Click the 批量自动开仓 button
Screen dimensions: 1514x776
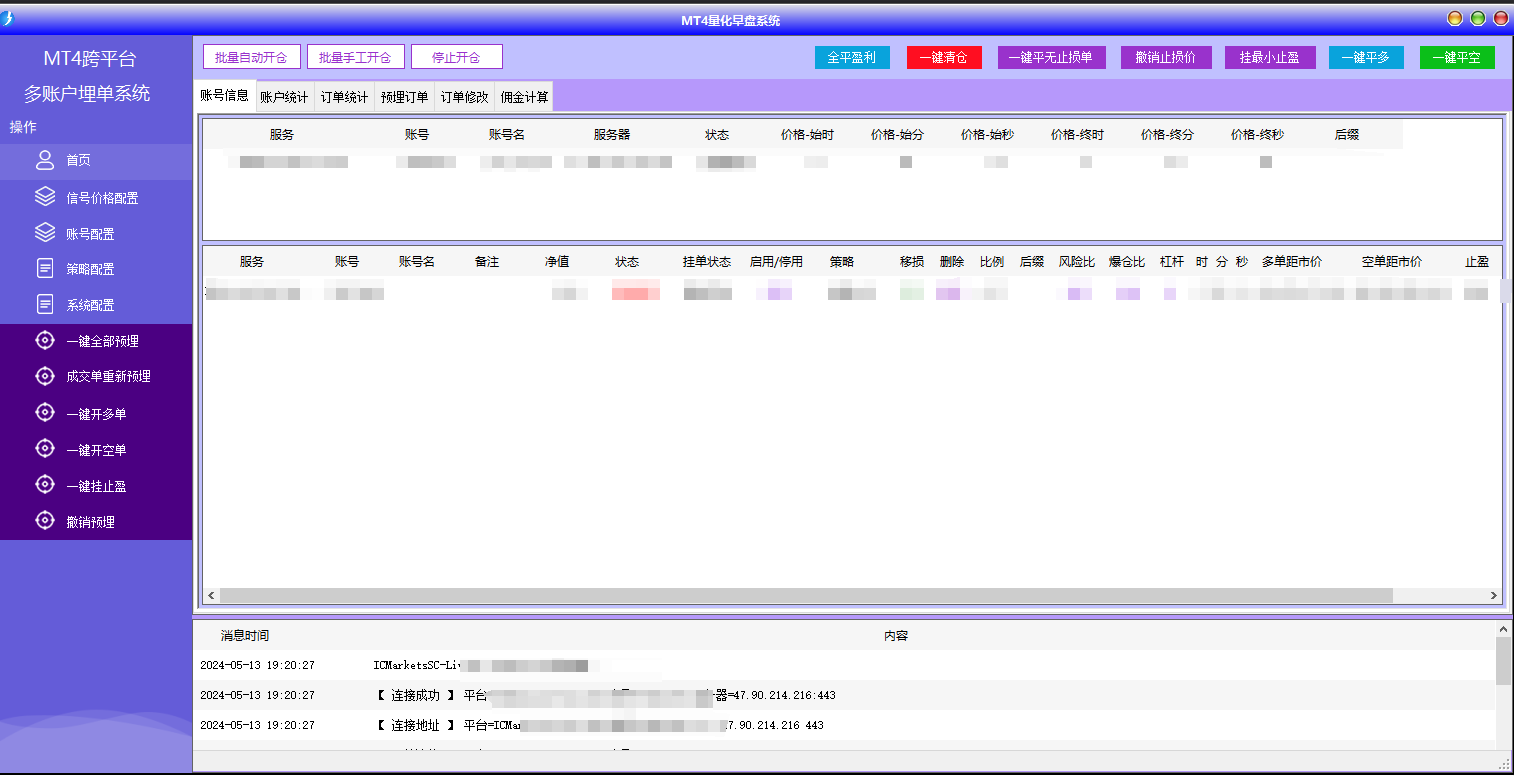point(251,57)
